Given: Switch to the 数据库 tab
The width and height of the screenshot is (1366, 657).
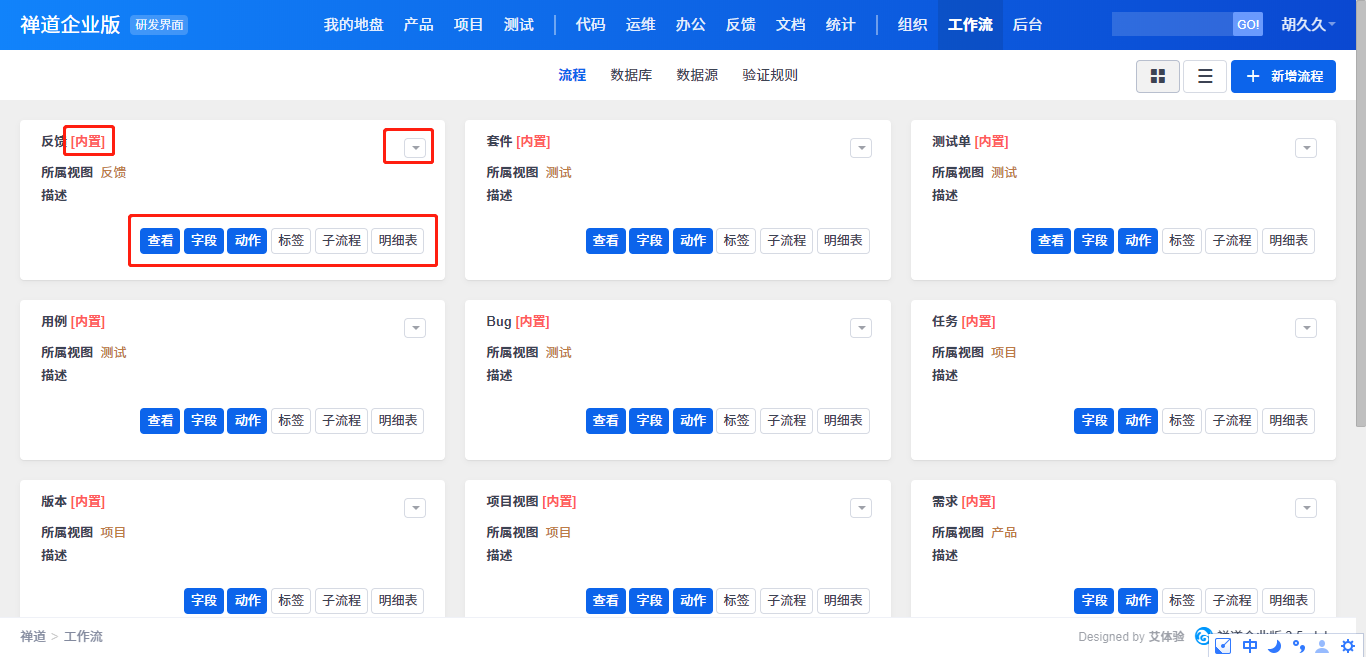Looking at the screenshot, I should point(631,75).
